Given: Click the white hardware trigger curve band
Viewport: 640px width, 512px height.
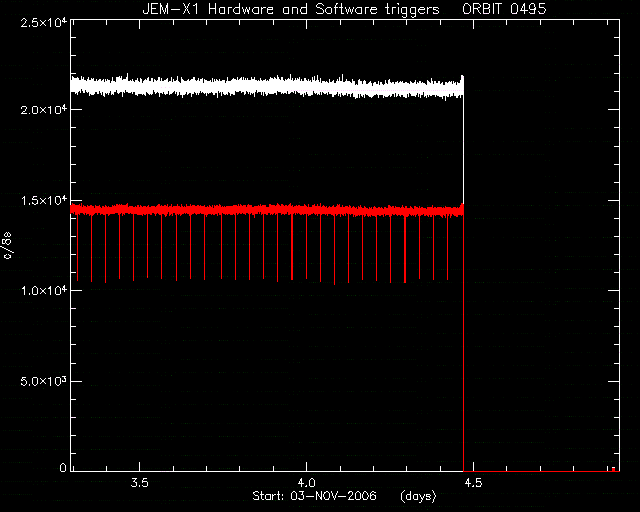Looking at the screenshot, I should point(267,87).
